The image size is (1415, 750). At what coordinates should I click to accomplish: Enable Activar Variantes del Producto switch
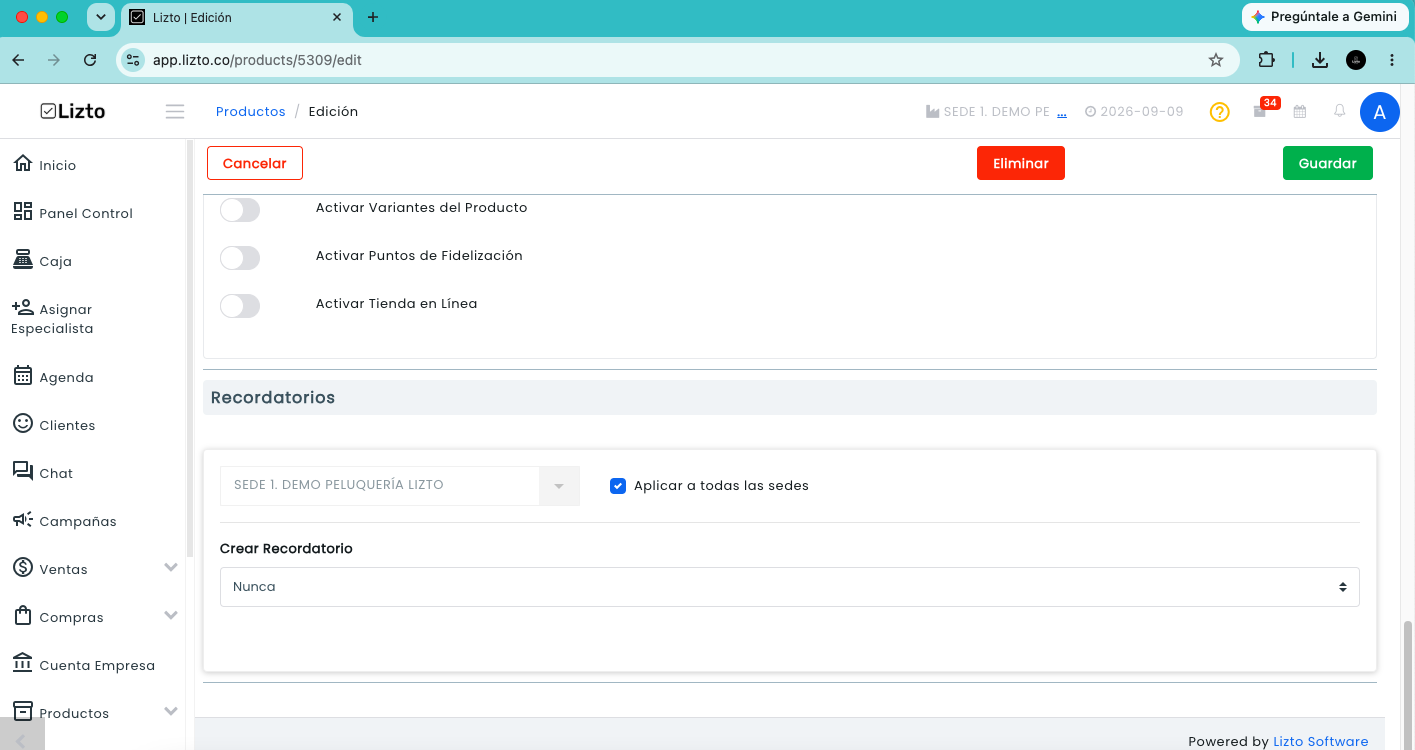pyautogui.click(x=240, y=210)
